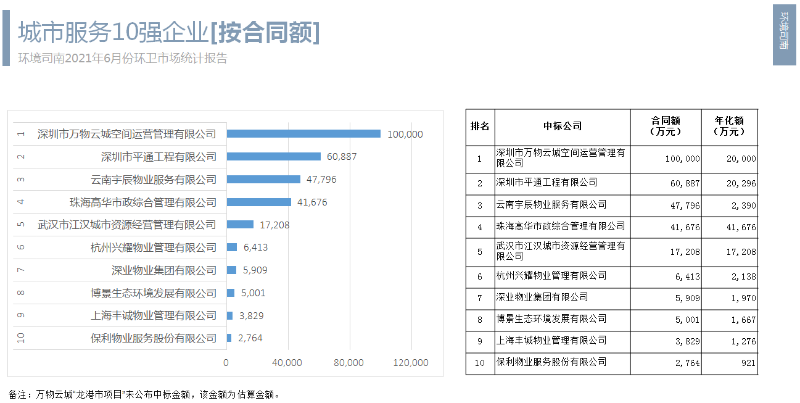Click chart label 上海丰诚物业管理有限公司

(x=153, y=316)
